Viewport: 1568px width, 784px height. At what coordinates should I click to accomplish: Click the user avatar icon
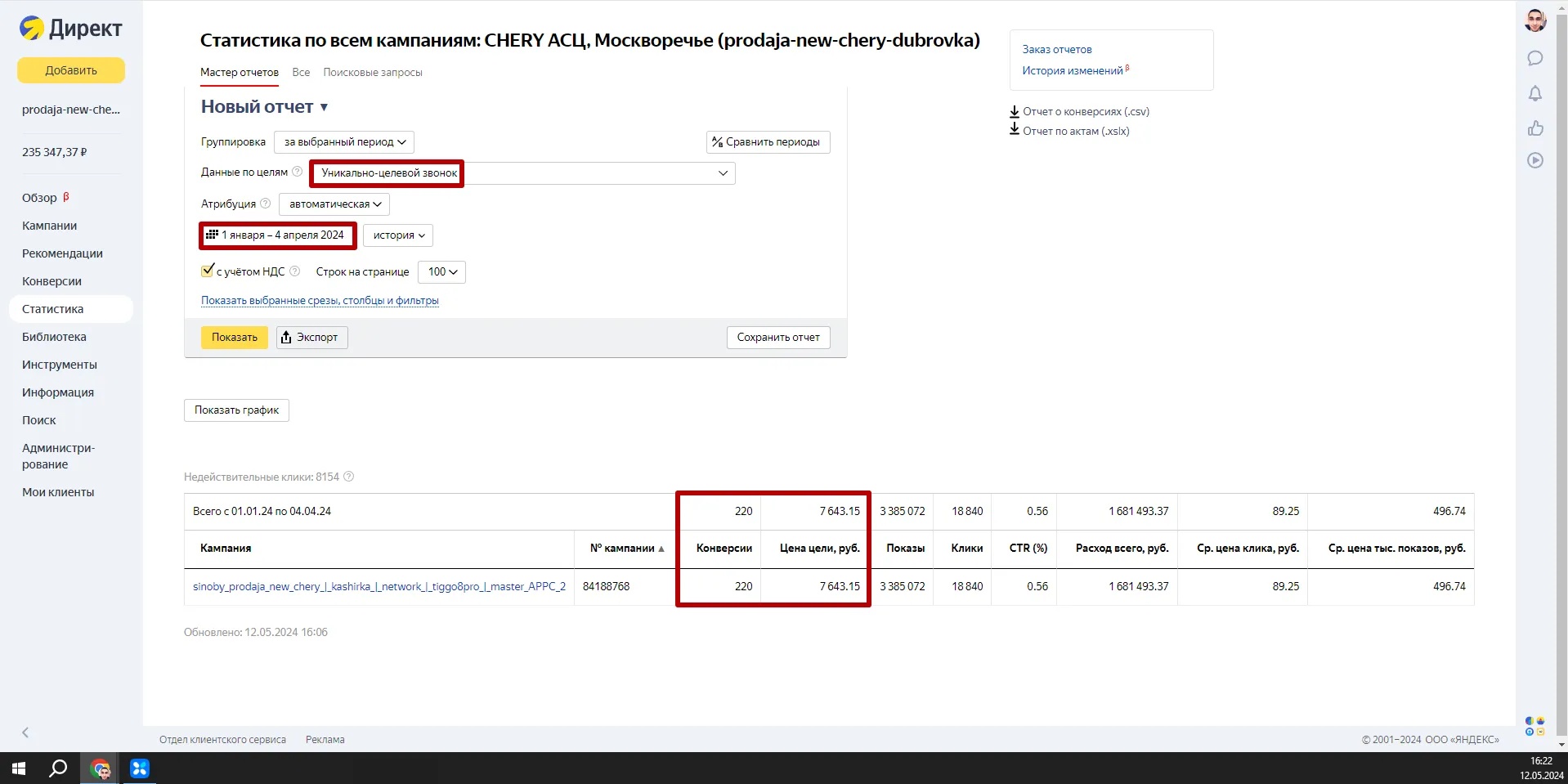pos(1534,20)
